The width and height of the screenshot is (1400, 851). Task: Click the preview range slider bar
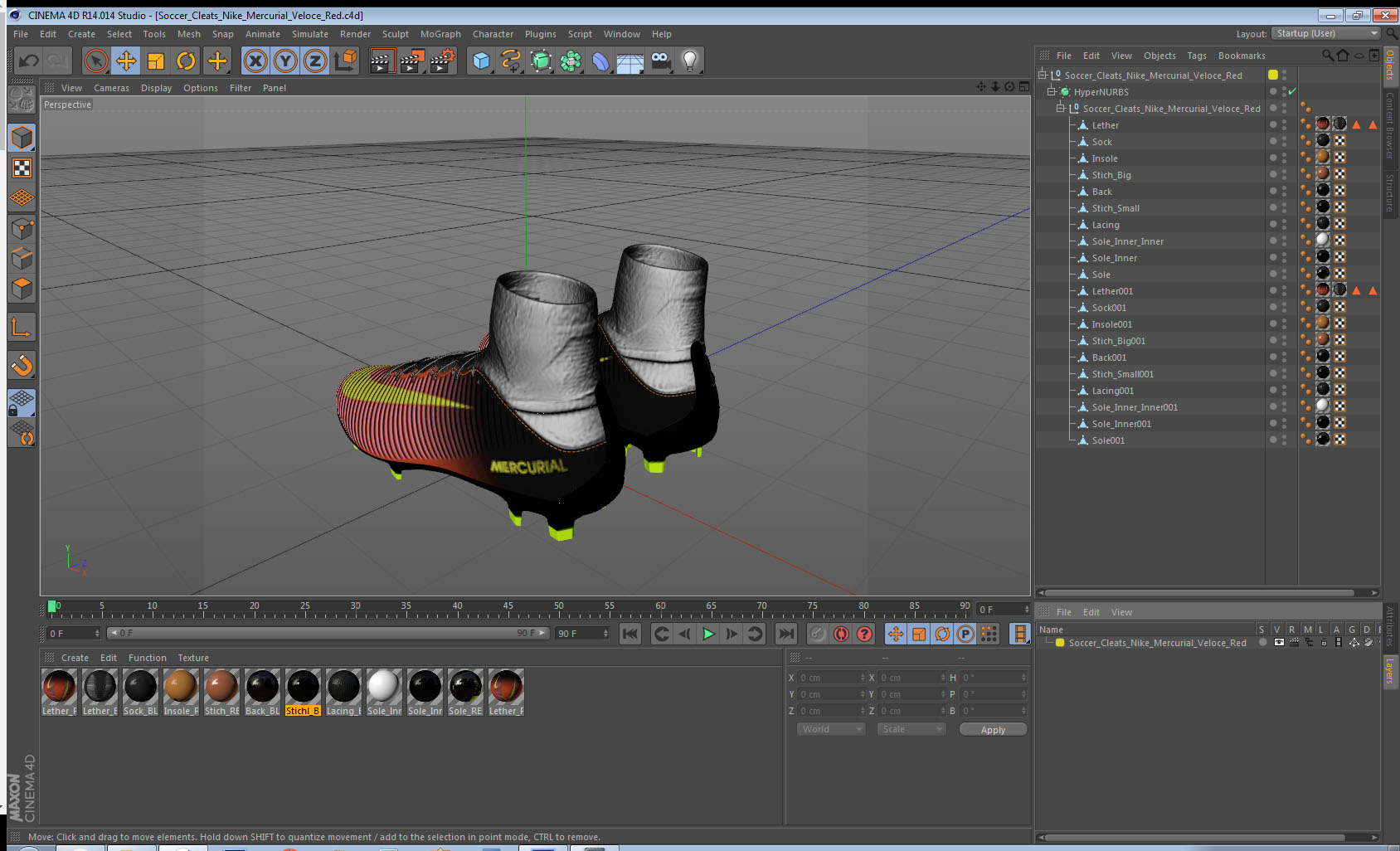[x=328, y=633]
